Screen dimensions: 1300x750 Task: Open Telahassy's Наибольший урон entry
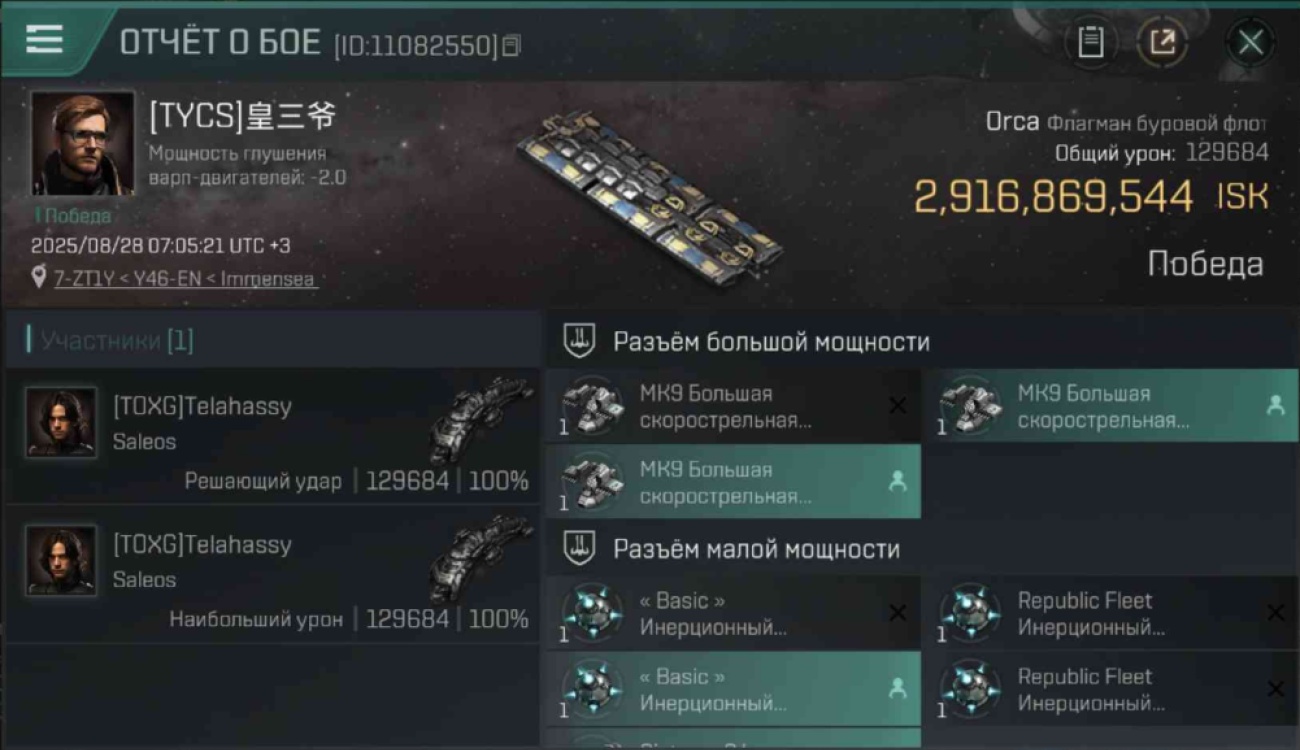272,573
